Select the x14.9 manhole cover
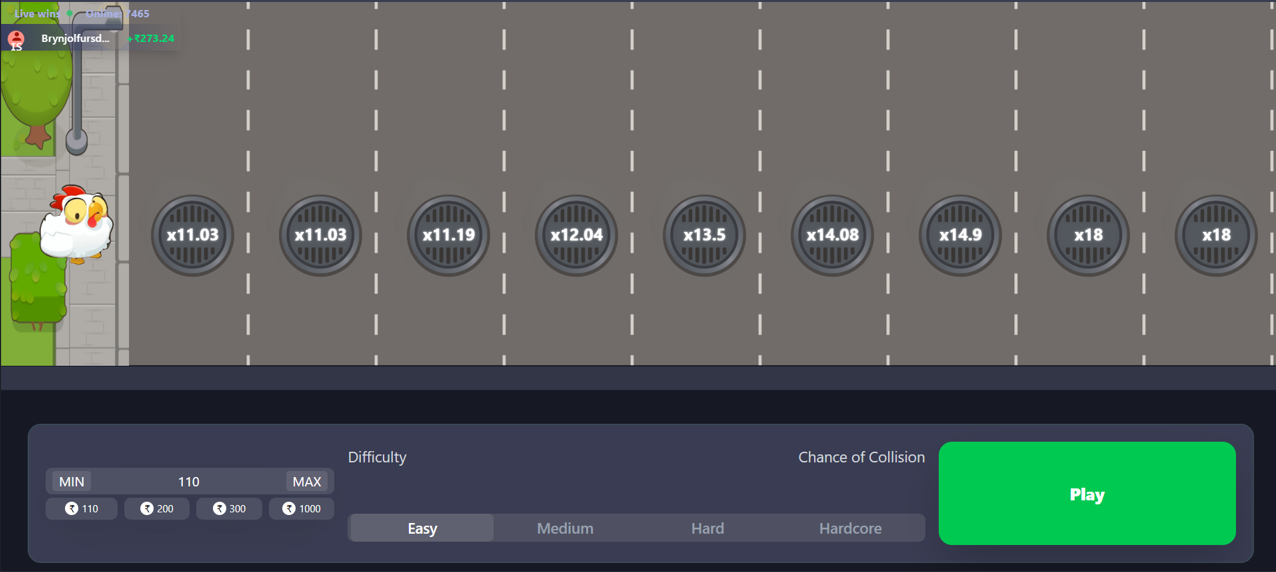 tap(960, 235)
